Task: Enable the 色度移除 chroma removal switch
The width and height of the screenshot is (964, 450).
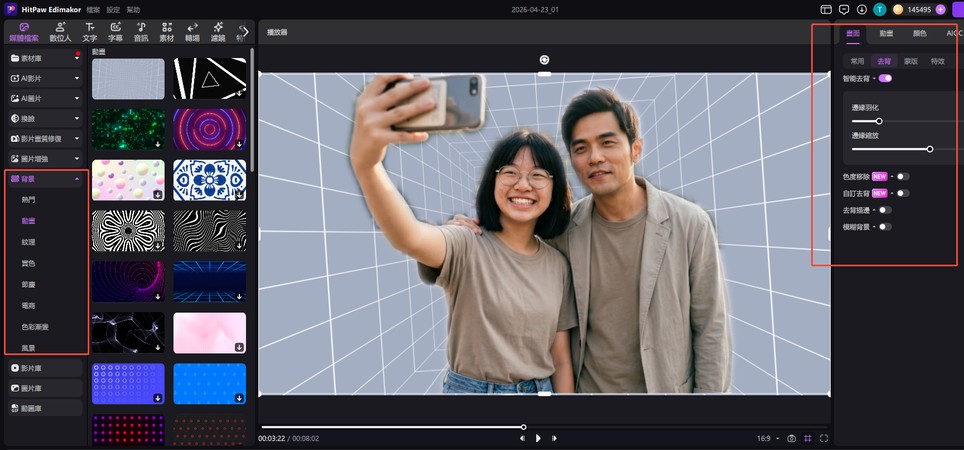Action: click(x=903, y=176)
